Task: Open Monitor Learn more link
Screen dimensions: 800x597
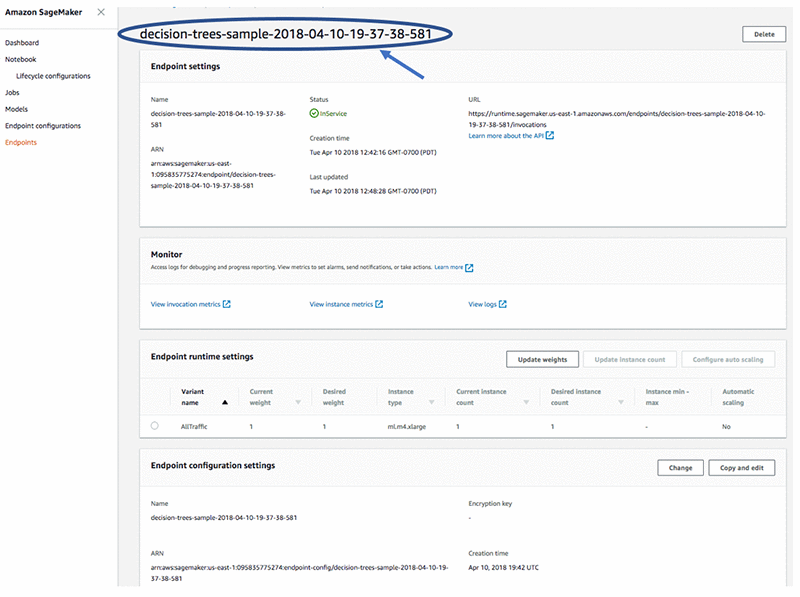Action: click(448, 267)
